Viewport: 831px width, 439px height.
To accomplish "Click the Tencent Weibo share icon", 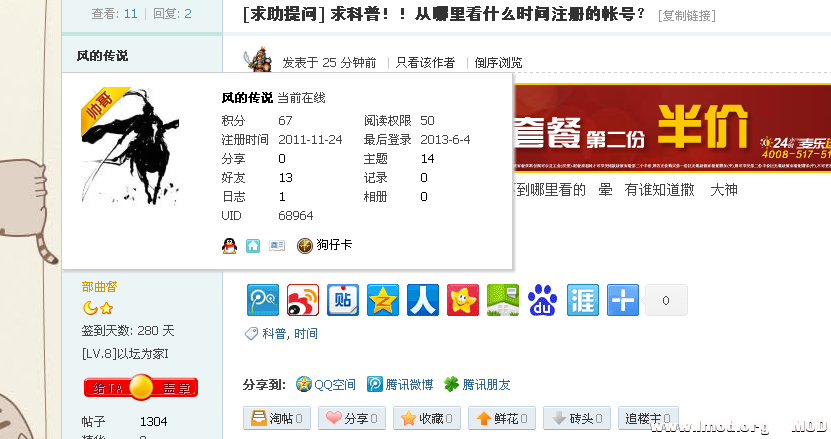I will click(x=263, y=300).
